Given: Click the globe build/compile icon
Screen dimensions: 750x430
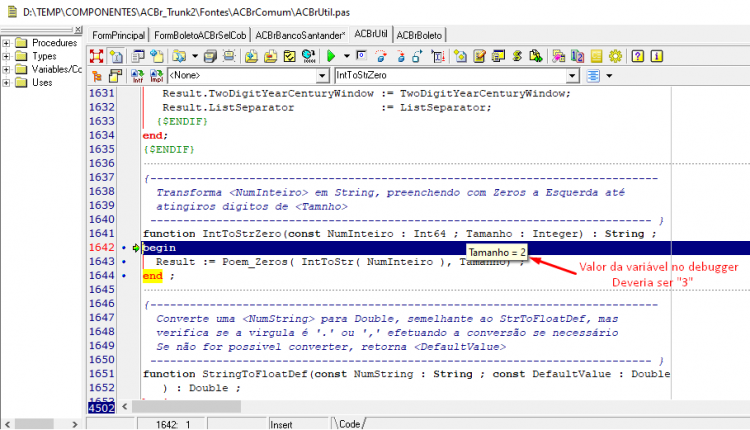Looking at the screenshot, I should click(x=309, y=56).
